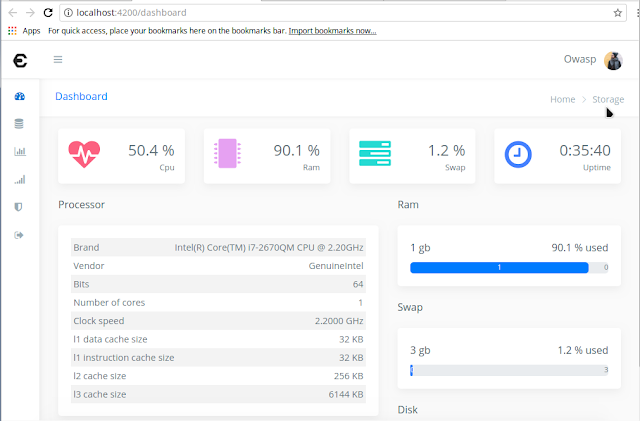Open the dashboard gauge sidebar icon
Viewport: 640px width, 421px height.
(20, 96)
